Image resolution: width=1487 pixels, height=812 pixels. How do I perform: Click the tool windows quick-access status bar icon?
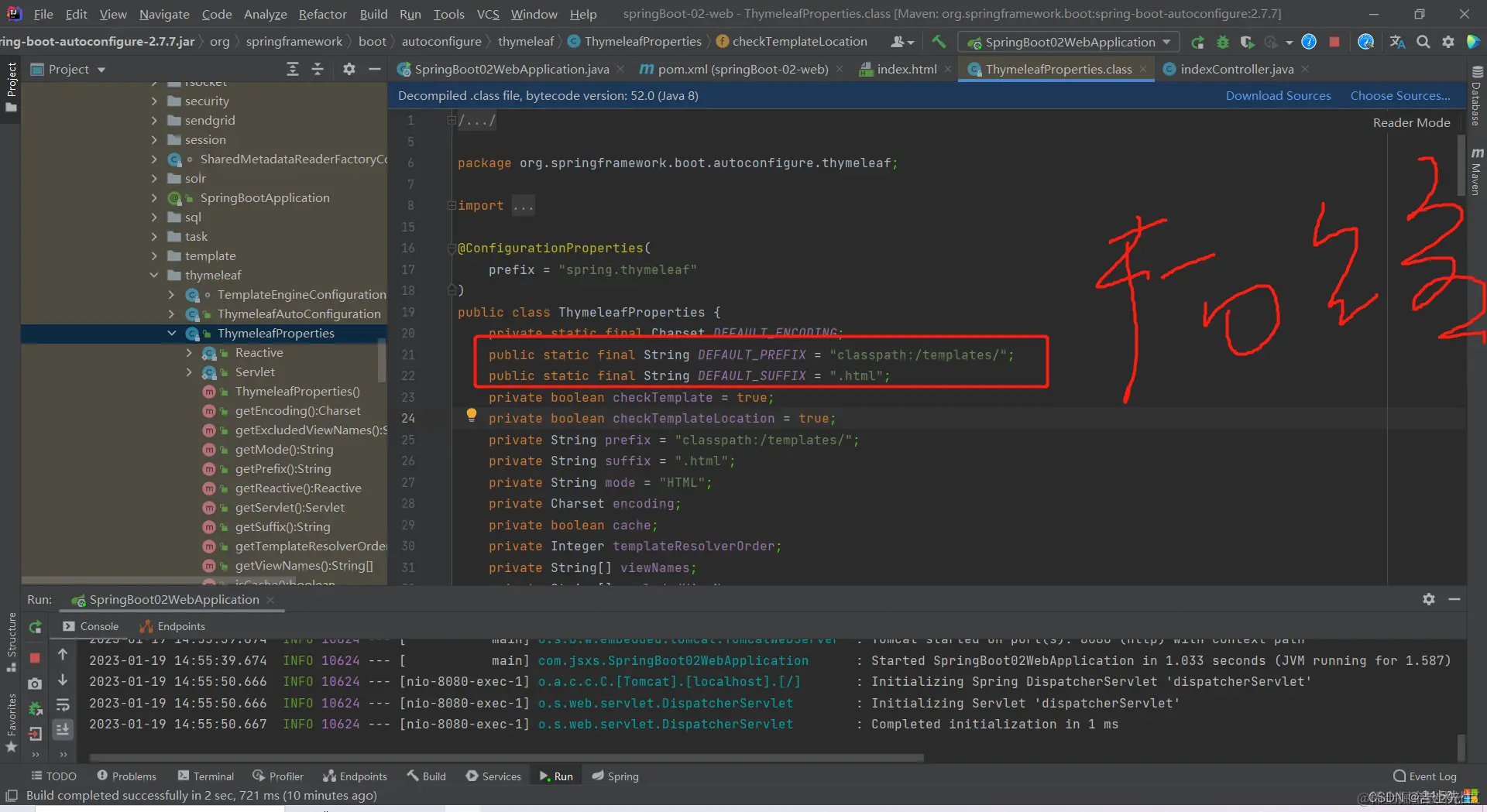coord(12,795)
